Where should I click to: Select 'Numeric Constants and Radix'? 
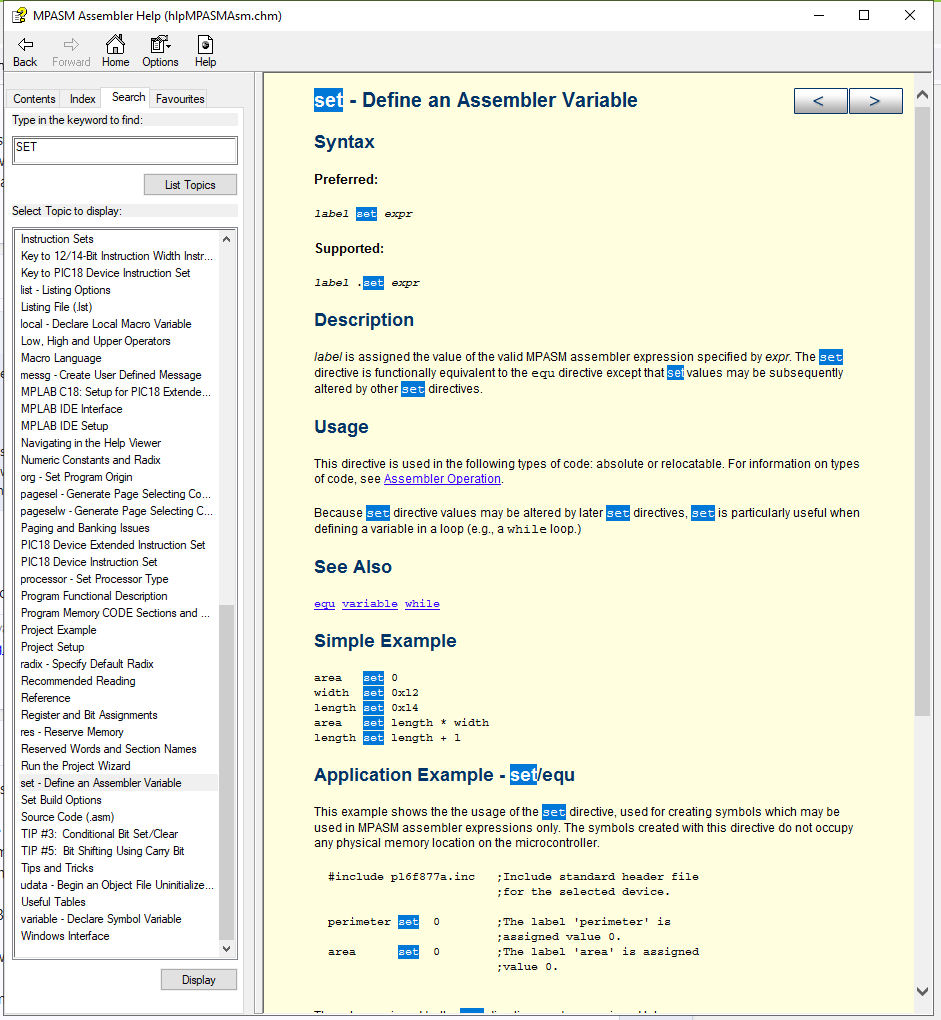tap(90, 459)
